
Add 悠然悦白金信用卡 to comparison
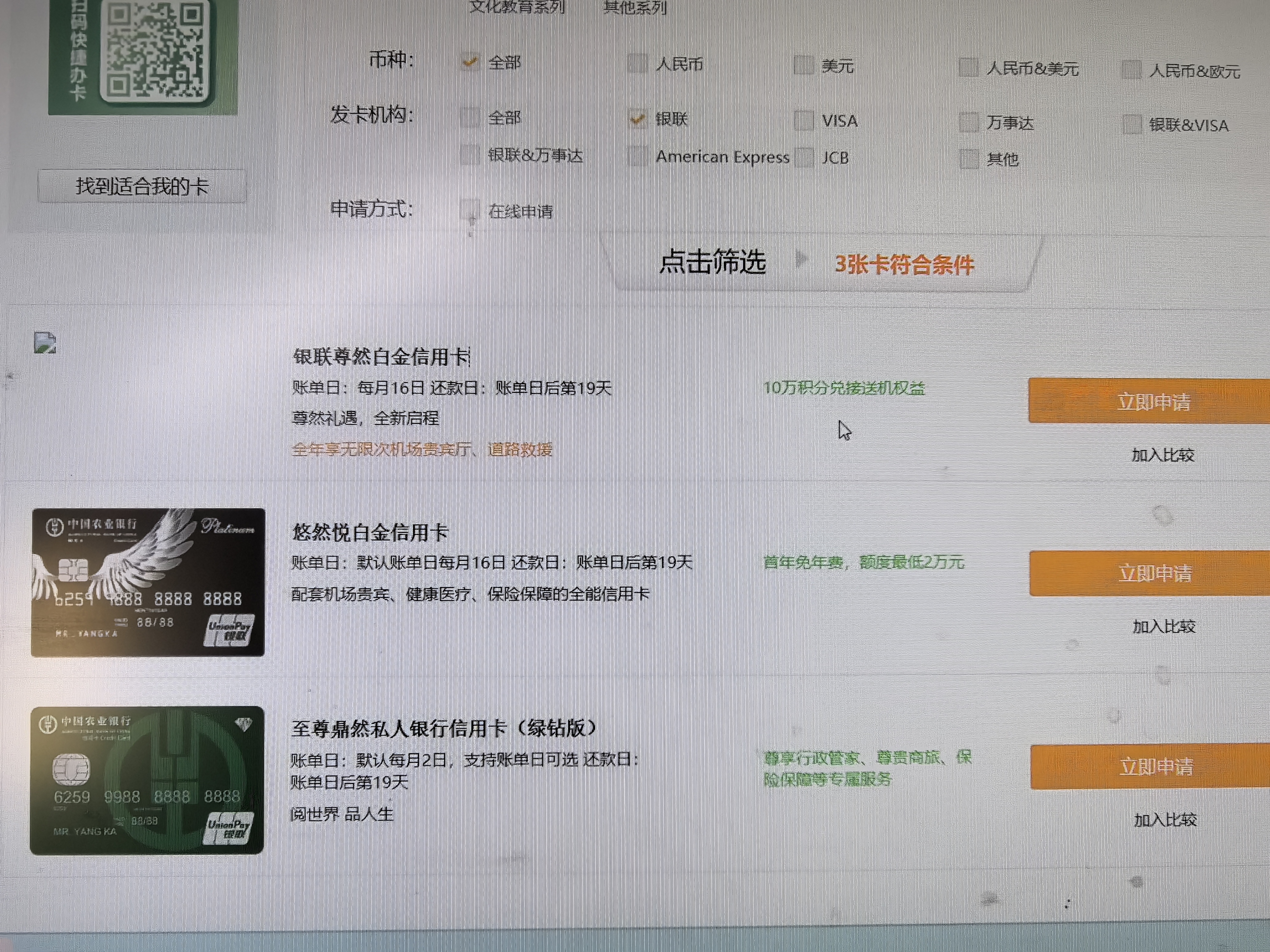pos(1164,626)
